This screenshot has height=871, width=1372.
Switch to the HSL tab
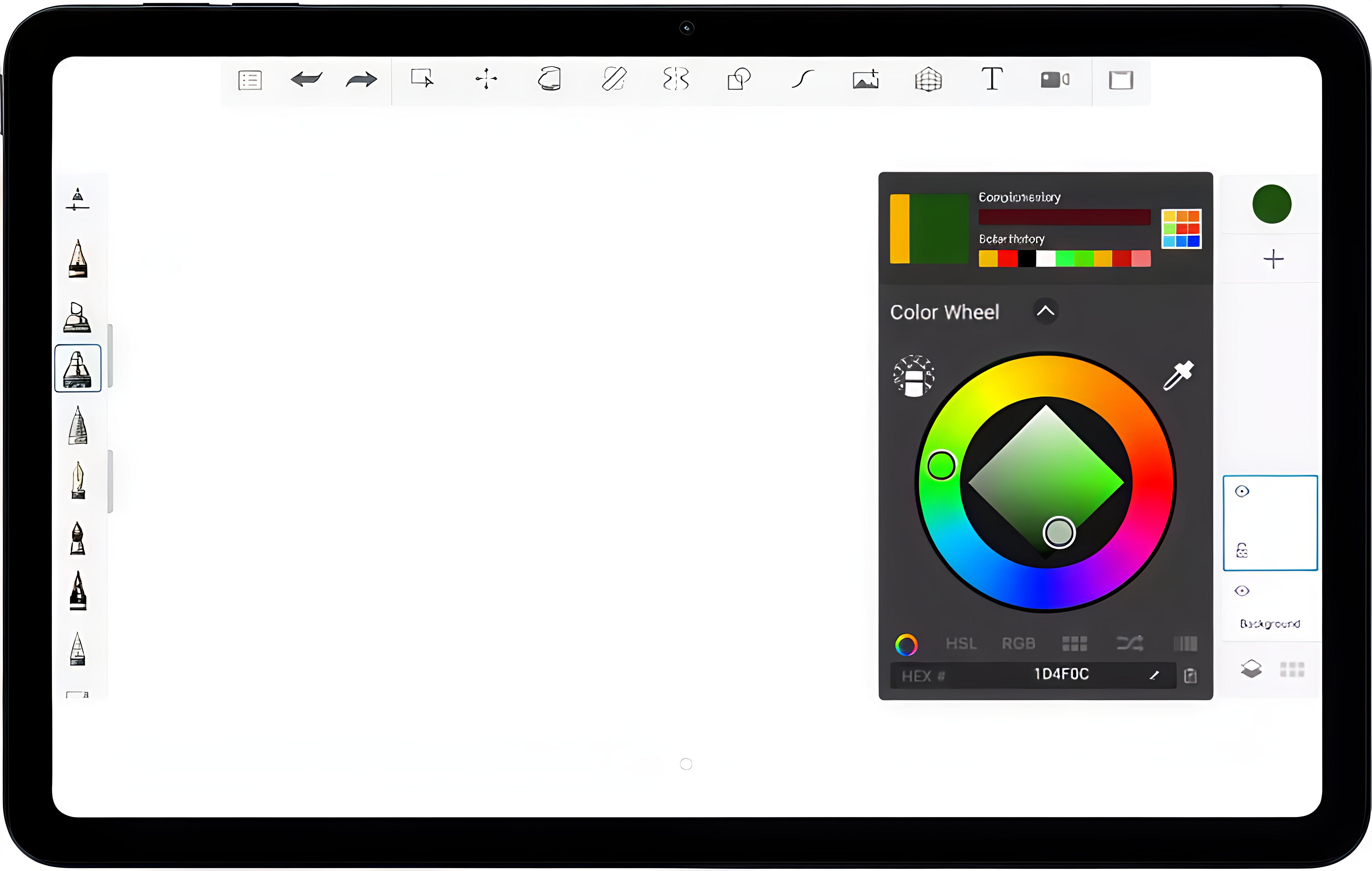click(x=961, y=644)
